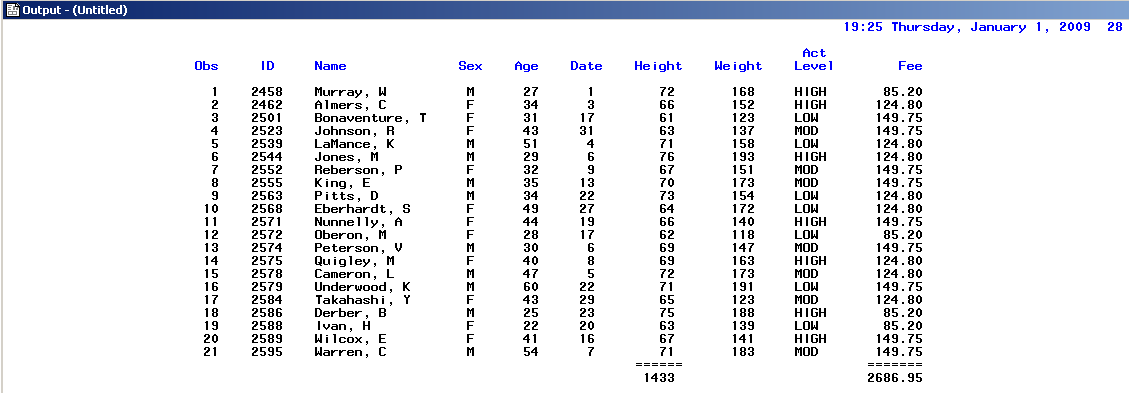Screen dimensions: 1129x393
Task: Click the Weight column header
Action: [x=738, y=66]
